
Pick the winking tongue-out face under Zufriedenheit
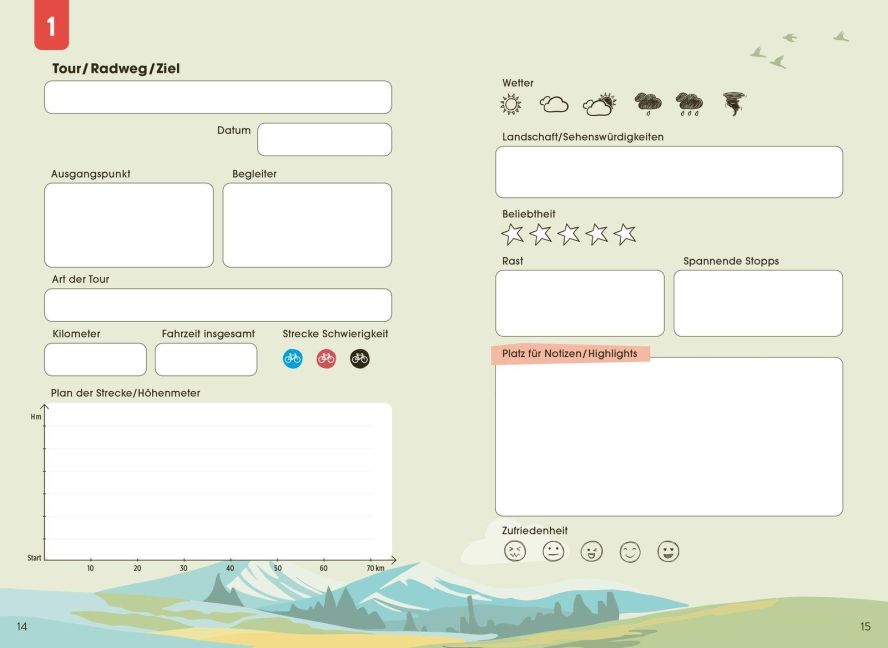(x=592, y=551)
